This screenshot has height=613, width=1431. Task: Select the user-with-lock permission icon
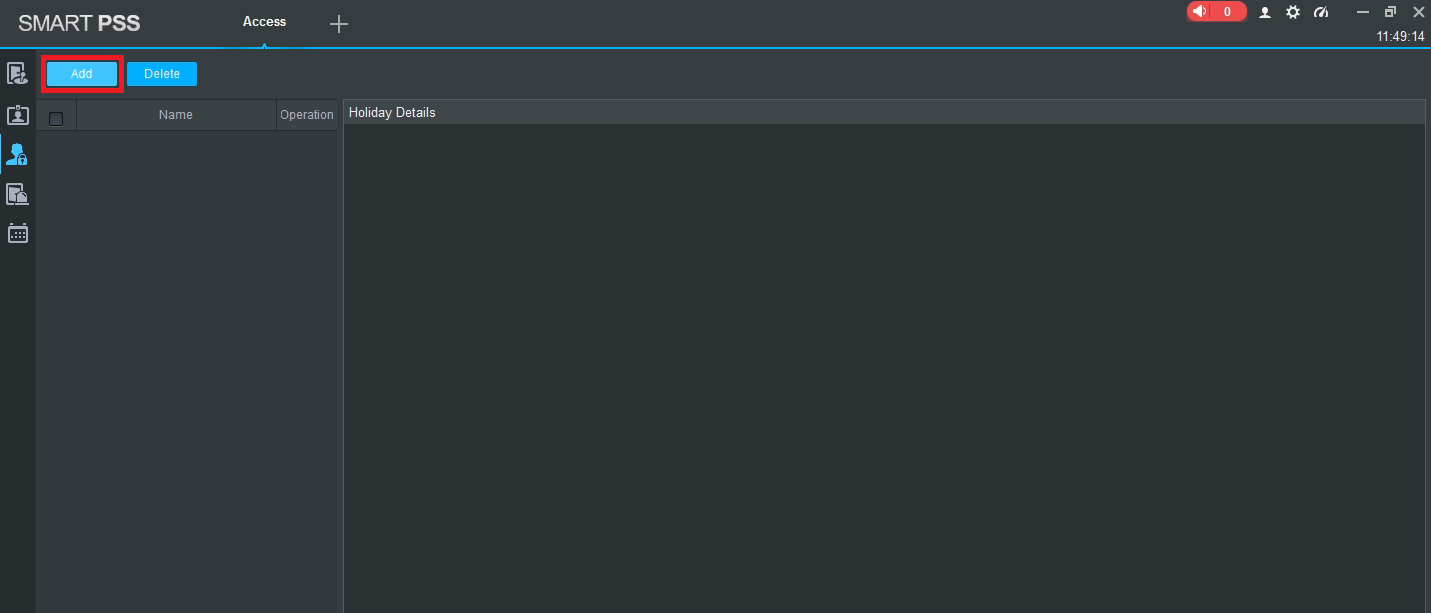[17, 154]
